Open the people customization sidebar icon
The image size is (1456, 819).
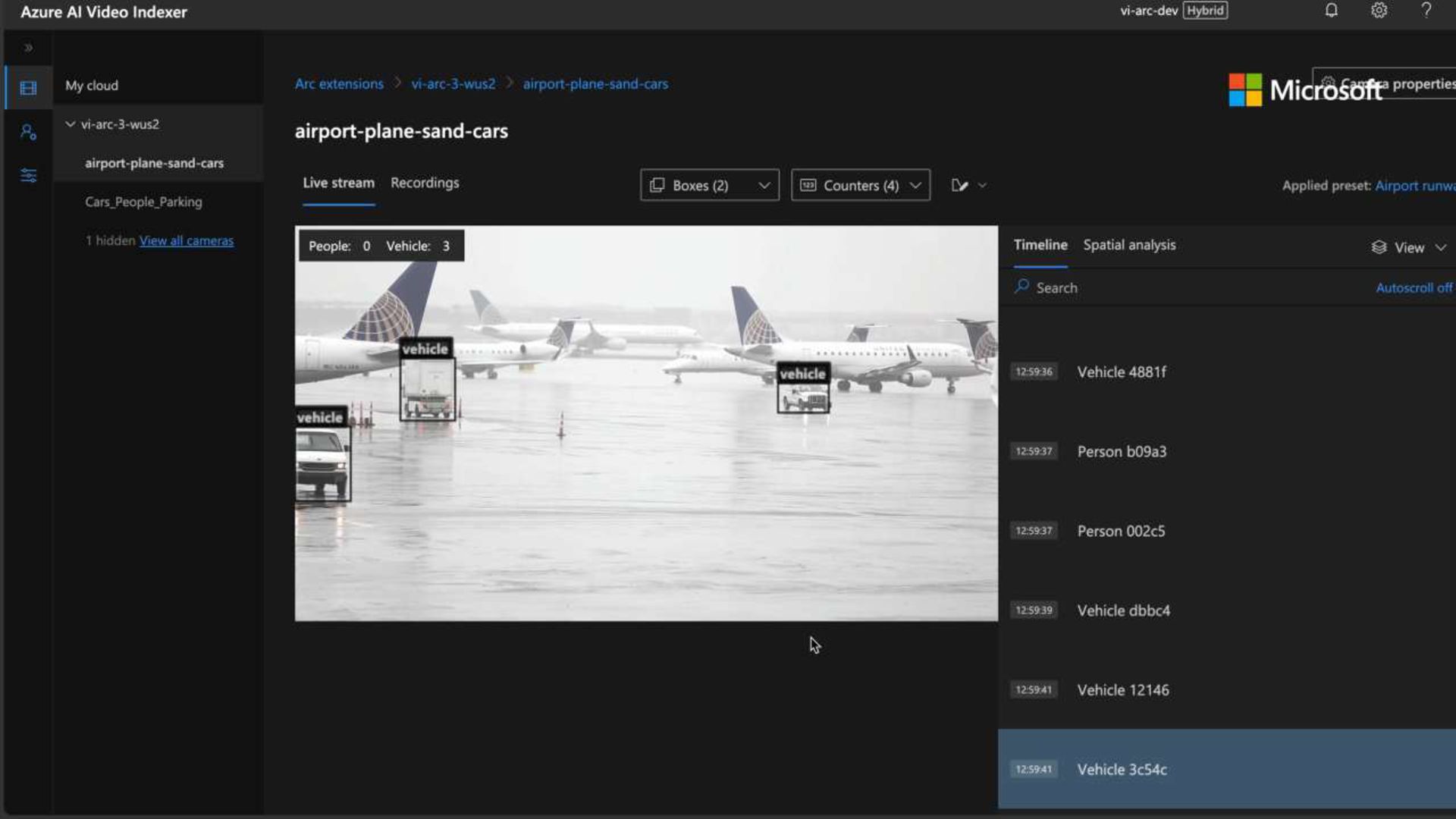click(x=28, y=132)
